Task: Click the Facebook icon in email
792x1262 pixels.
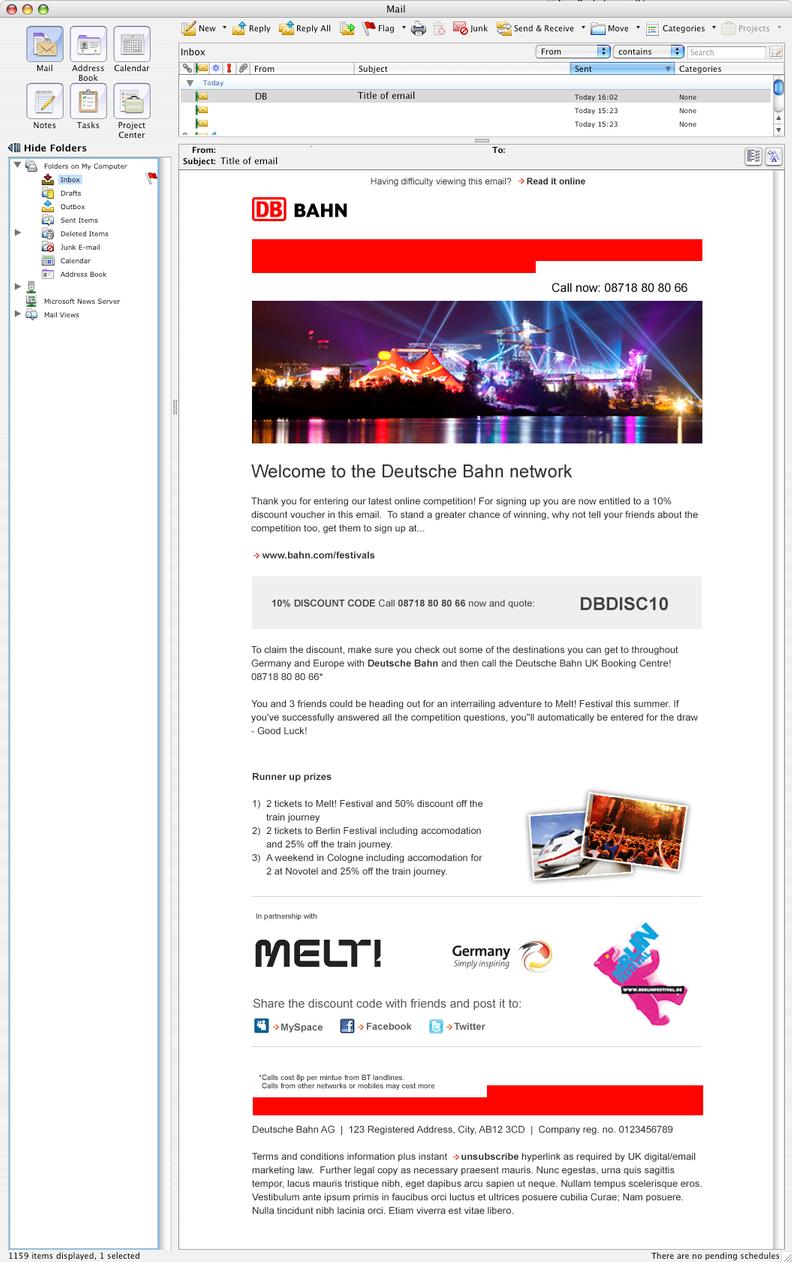Action: [347, 1026]
